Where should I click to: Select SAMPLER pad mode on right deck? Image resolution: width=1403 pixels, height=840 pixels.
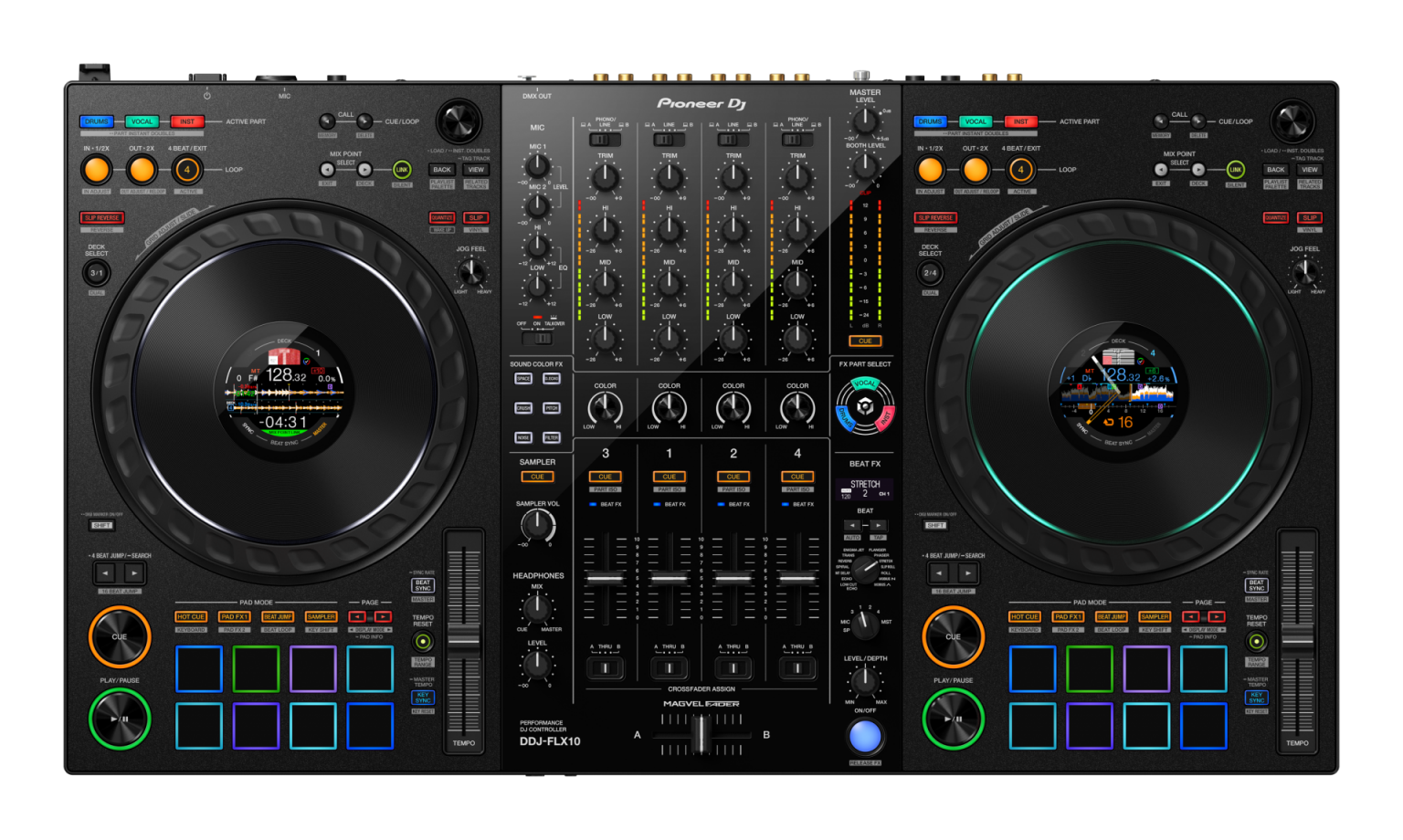[1155, 617]
